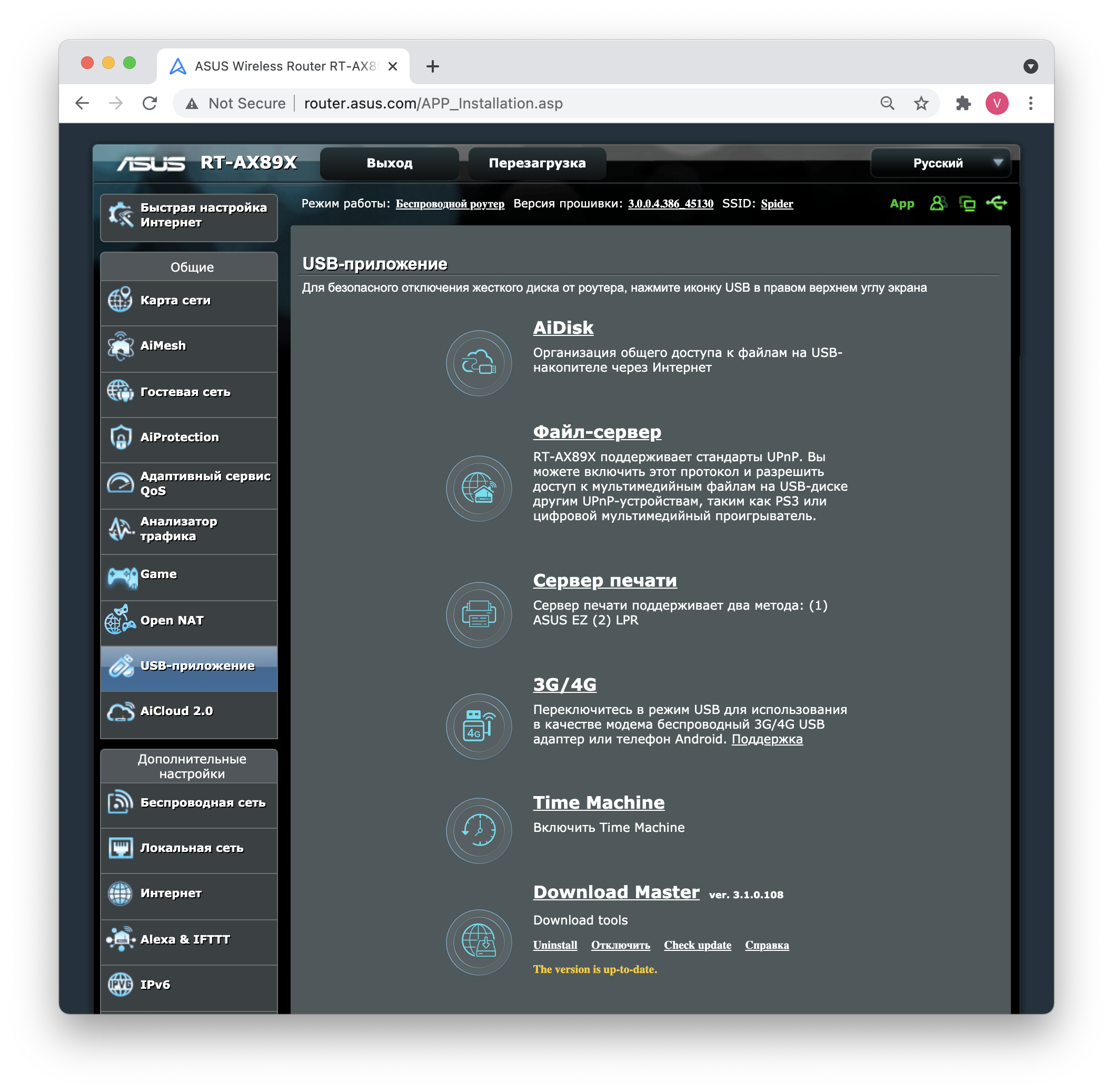Open Карта сети in sidebar

(x=188, y=303)
